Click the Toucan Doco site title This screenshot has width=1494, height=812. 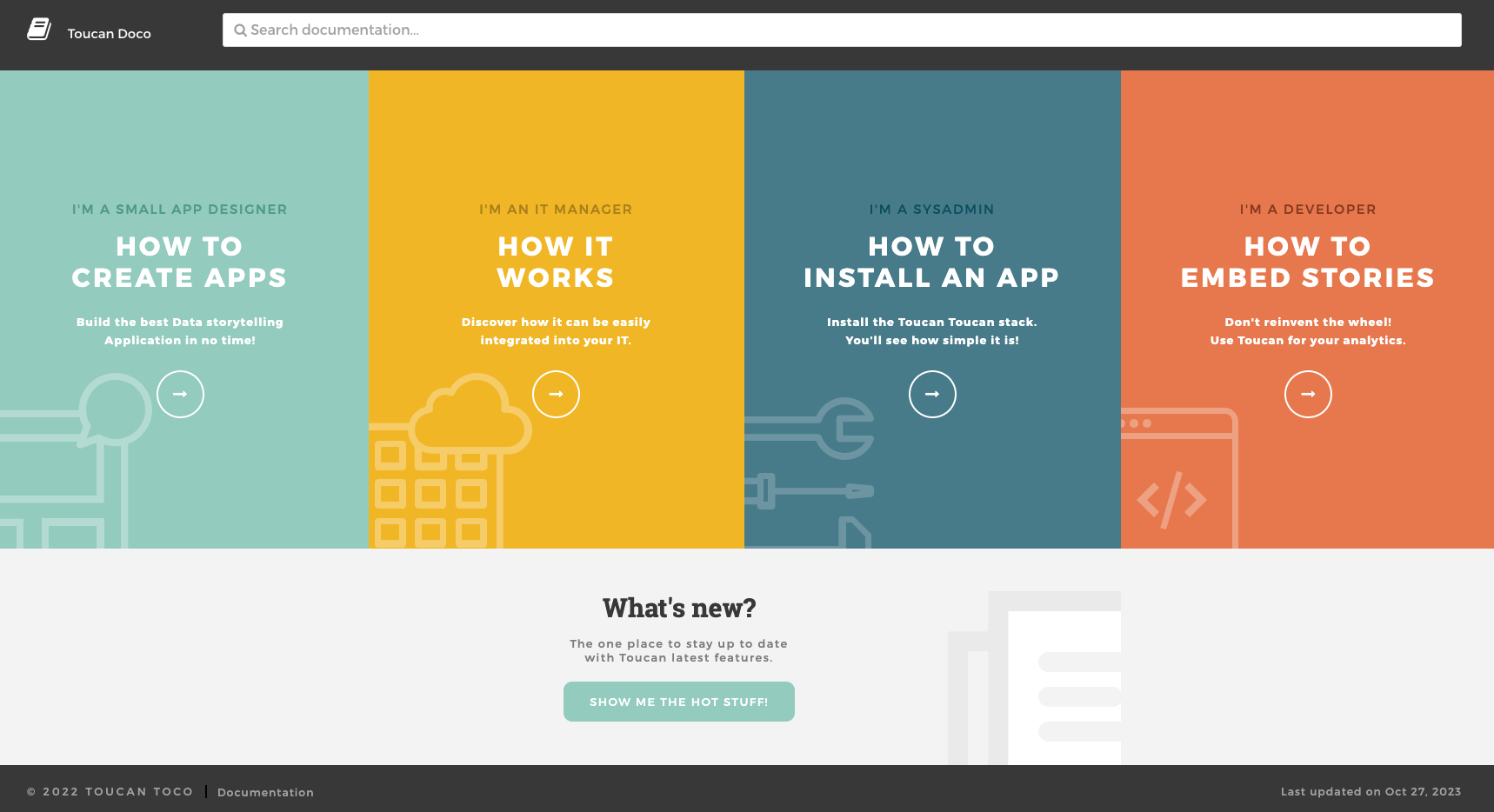click(x=110, y=34)
